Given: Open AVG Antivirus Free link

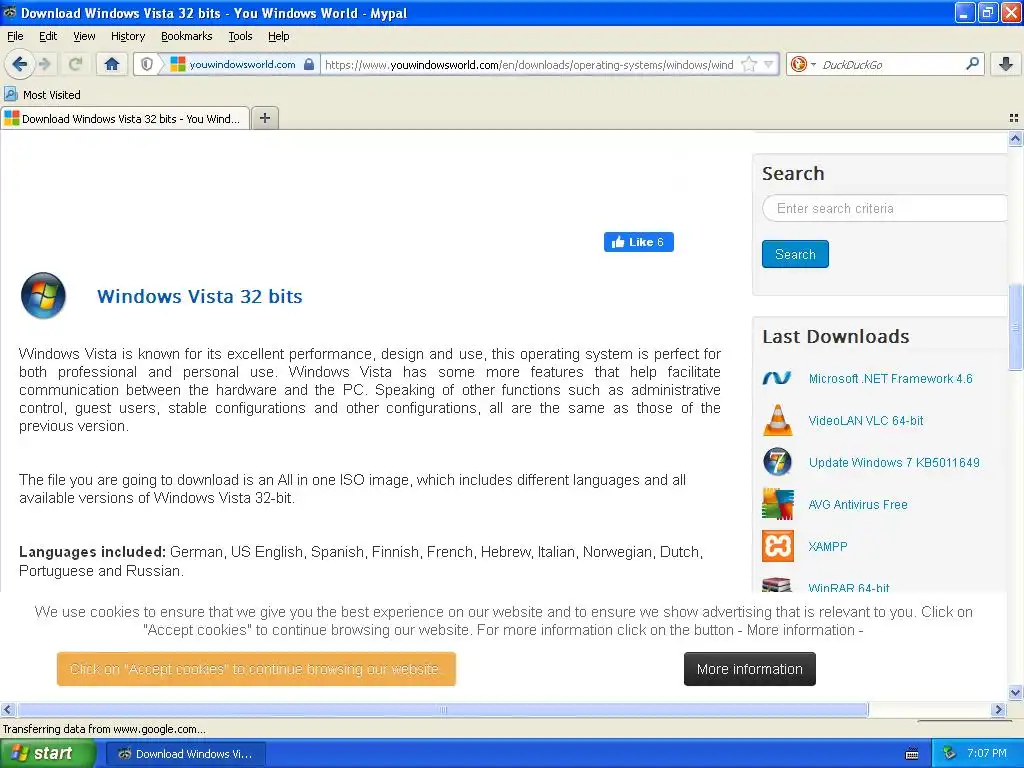Looking at the screenshot, I should point(857,504).
